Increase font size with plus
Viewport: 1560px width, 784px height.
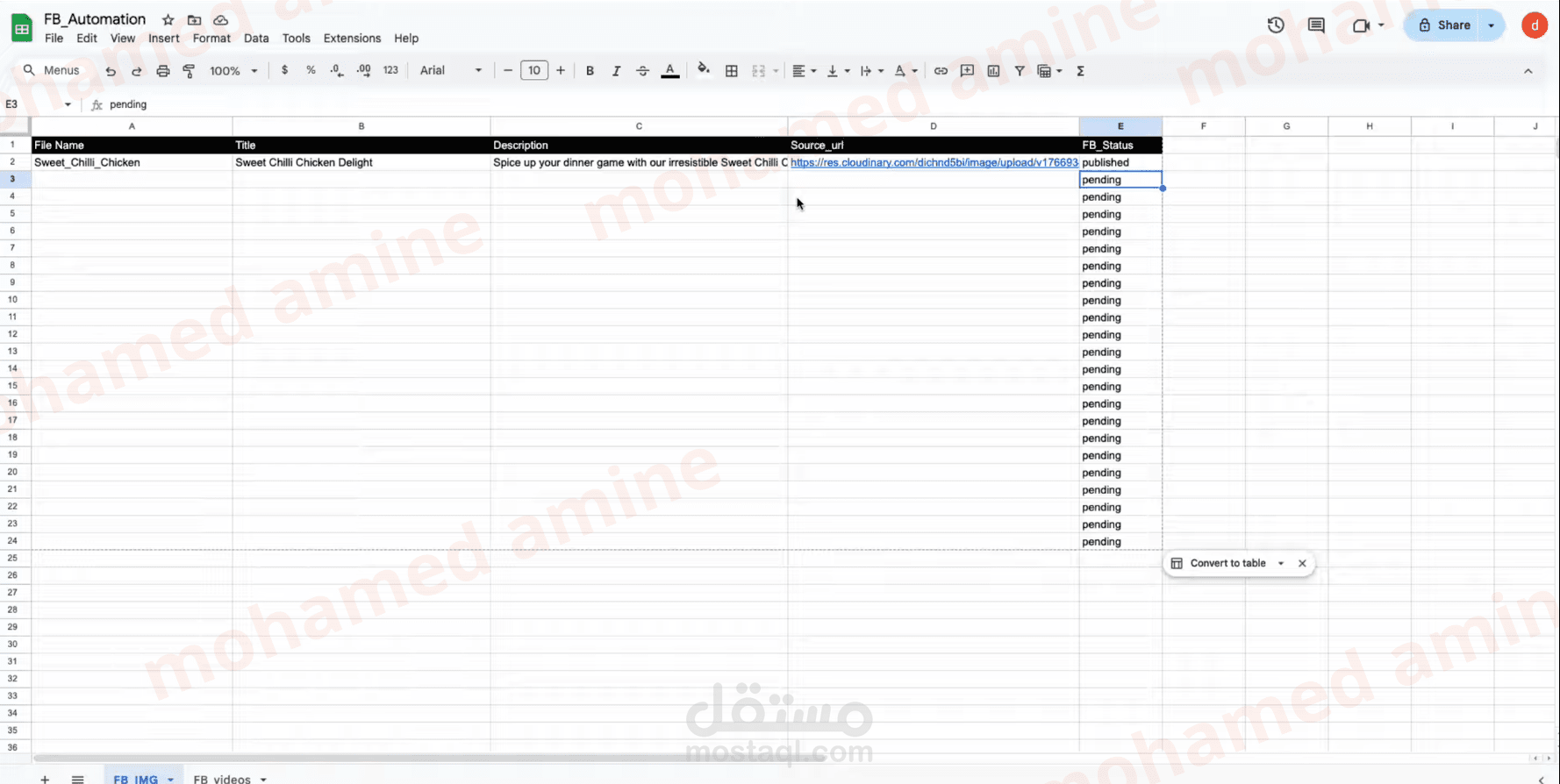point(561,71)
